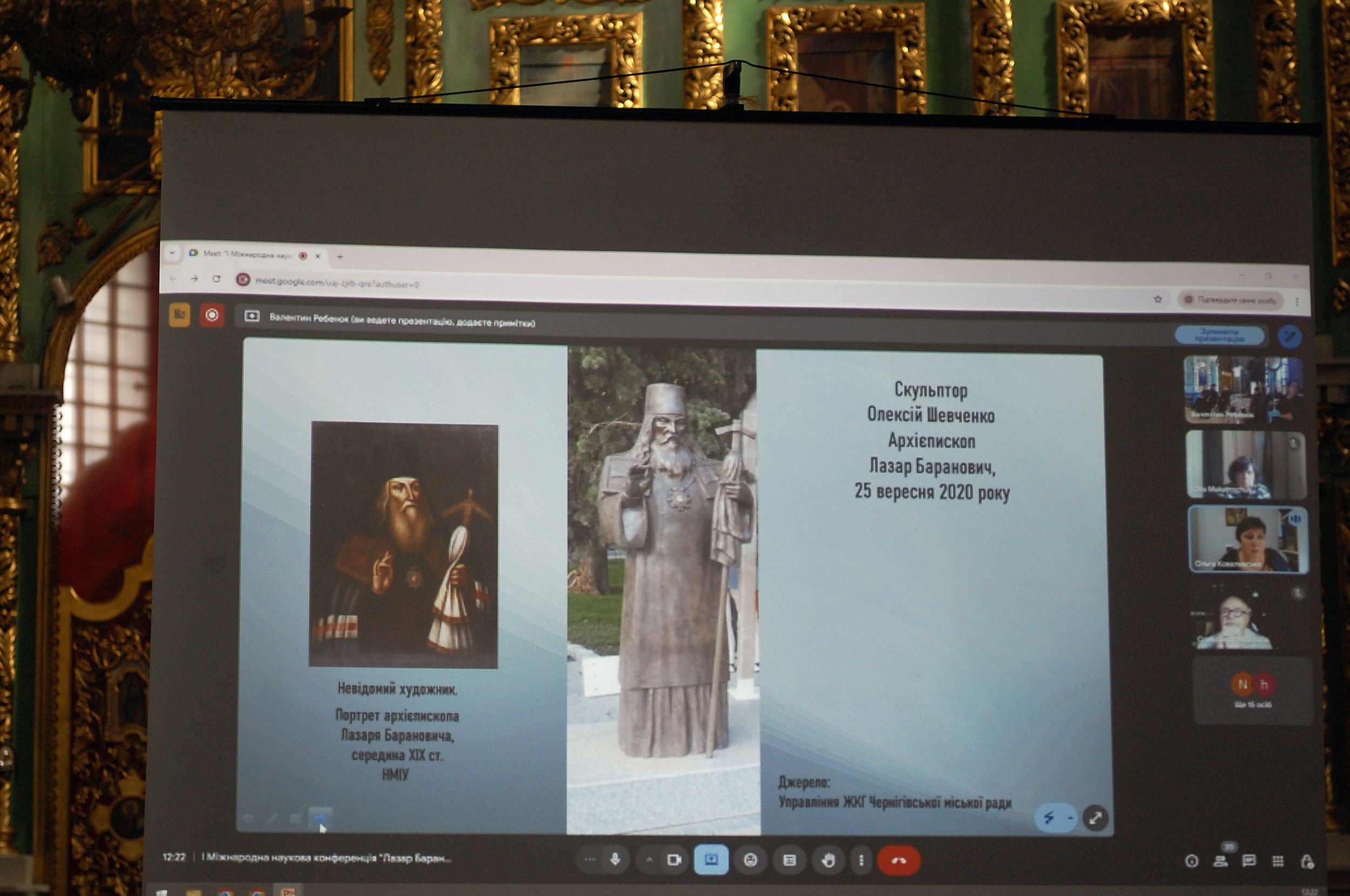Go forward in Chrome
The width and height of the screenshot is (1350, 896).
click(194, 278)
